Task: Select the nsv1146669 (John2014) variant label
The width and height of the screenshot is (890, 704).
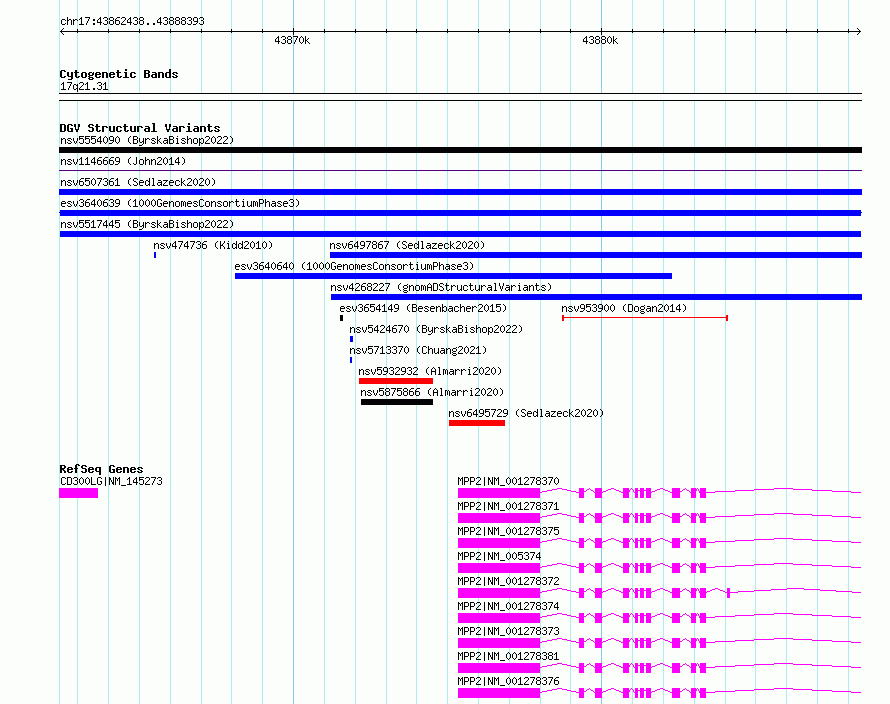Action: tap(123, 161)
